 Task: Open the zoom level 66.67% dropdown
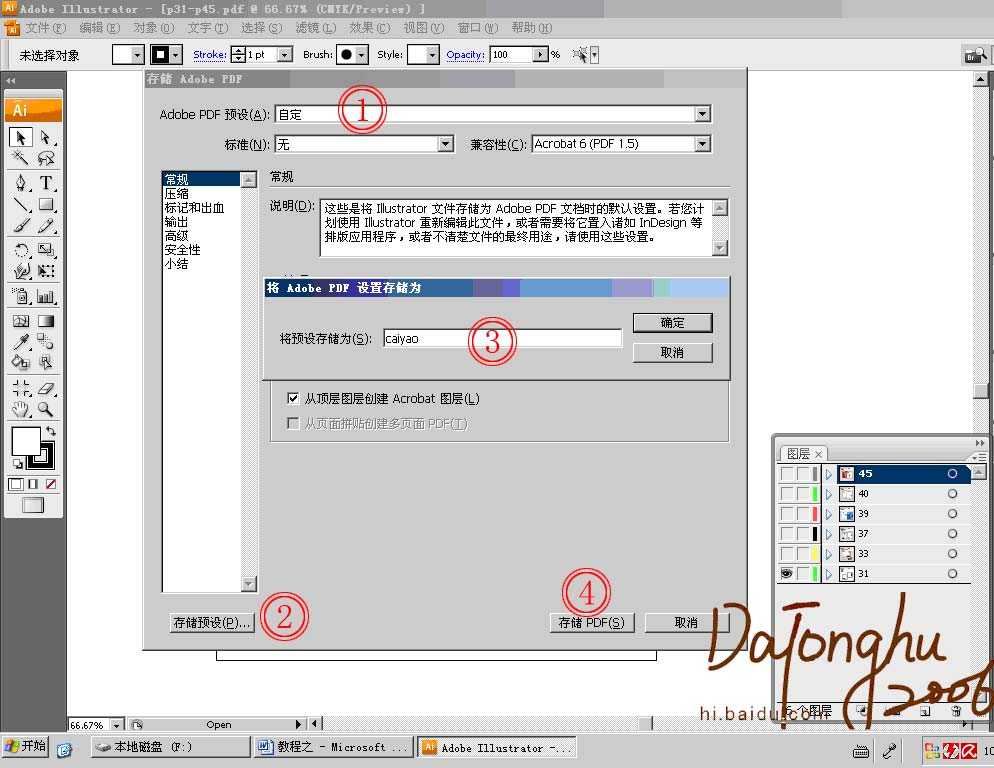coord(117,724)
